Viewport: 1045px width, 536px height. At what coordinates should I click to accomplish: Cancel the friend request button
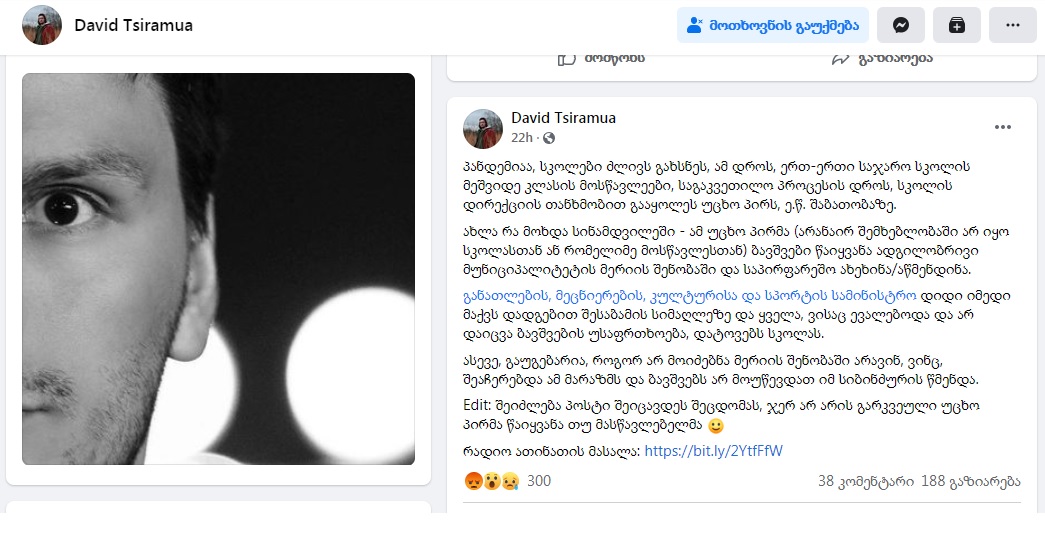pos(773,25)
